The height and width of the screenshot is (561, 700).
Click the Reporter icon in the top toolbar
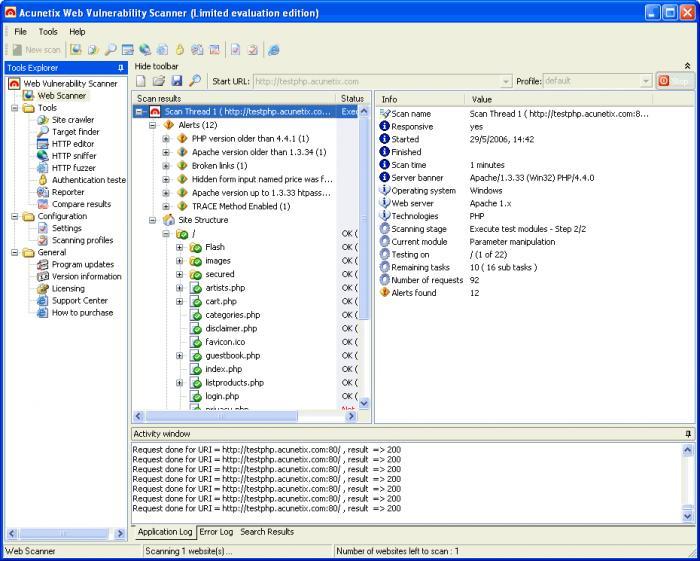197,50
